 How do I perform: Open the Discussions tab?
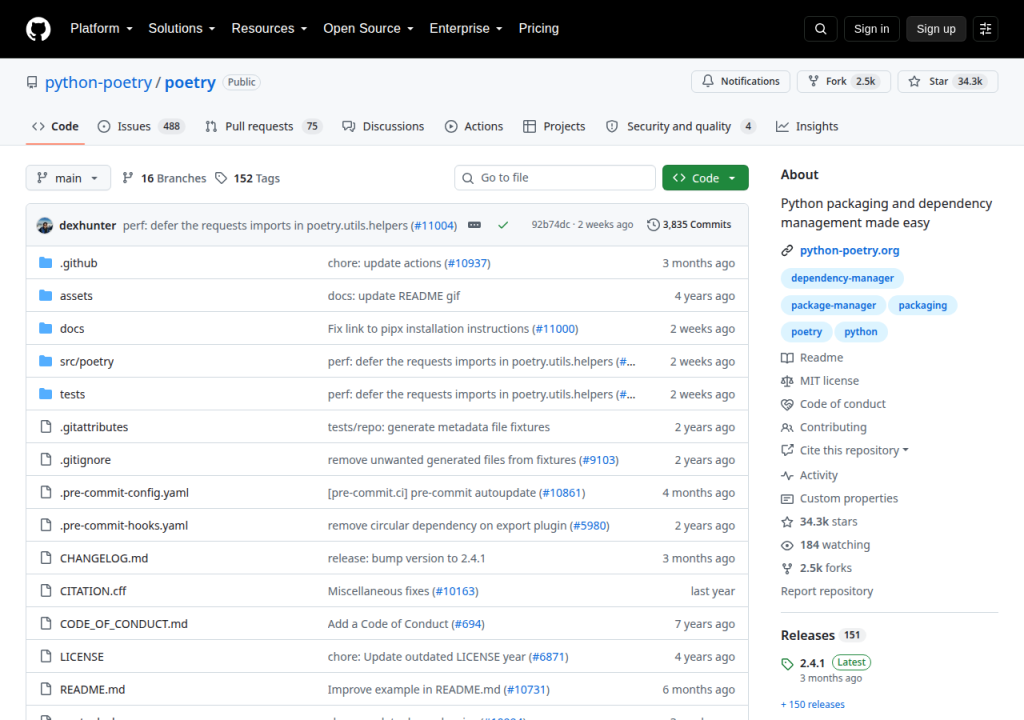383,126
